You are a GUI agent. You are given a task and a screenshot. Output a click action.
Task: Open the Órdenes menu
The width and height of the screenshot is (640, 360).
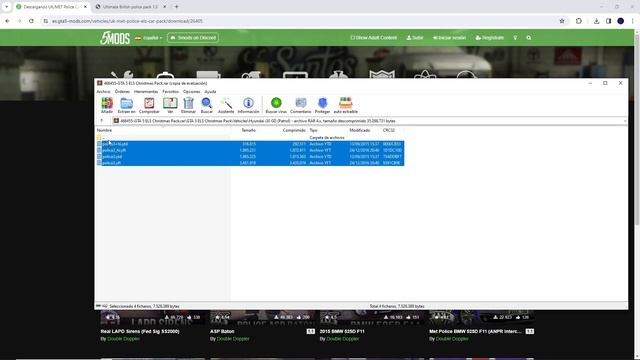(x=122, y=91)
